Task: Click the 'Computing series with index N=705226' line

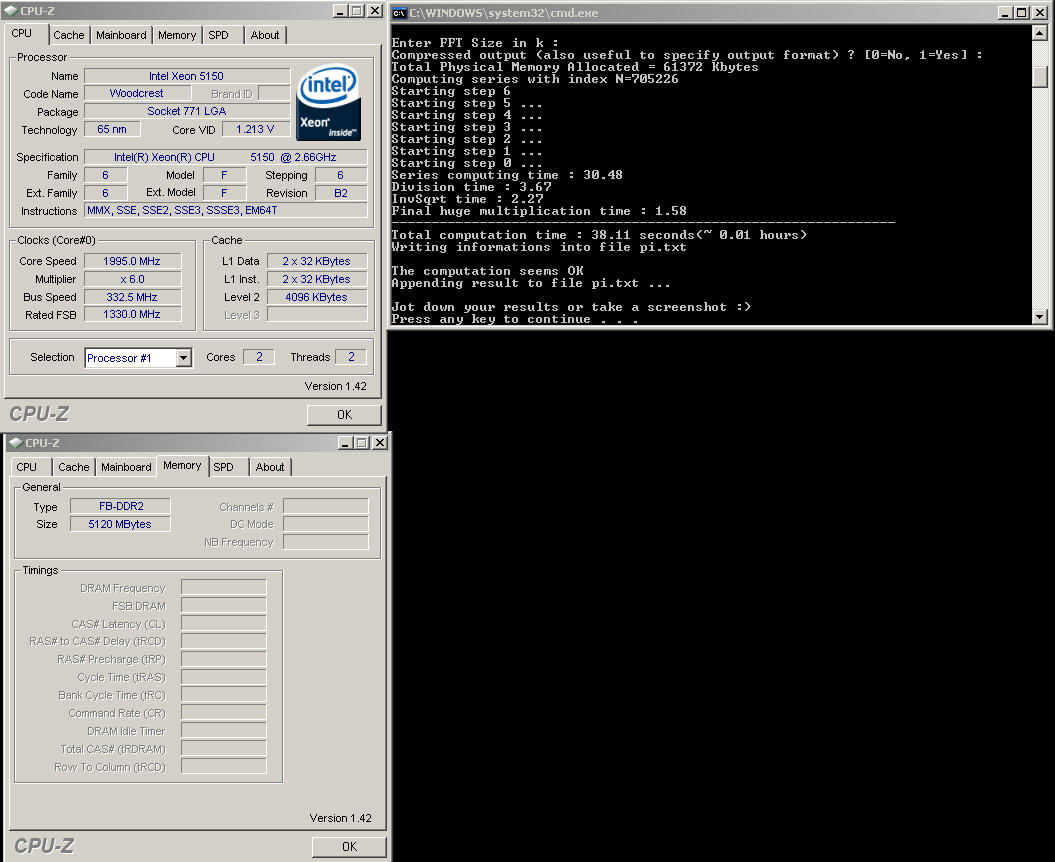Action: point(535,79)
